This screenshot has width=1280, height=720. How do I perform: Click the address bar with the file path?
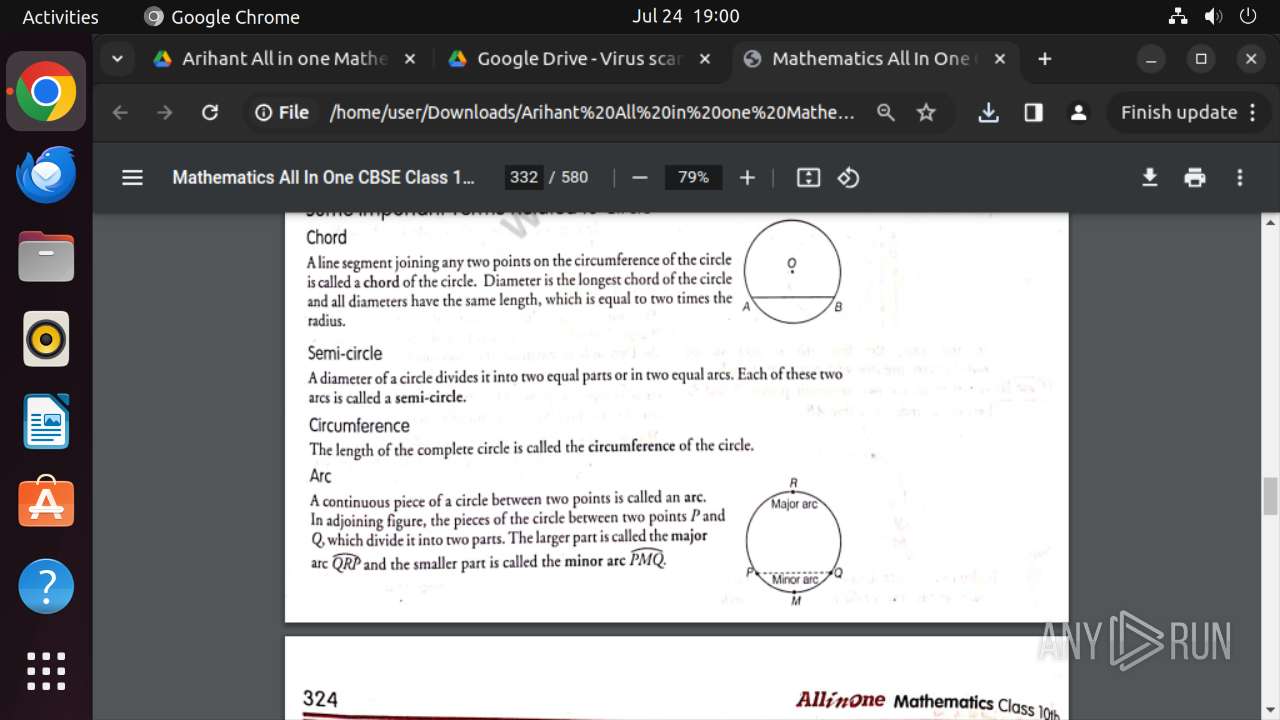pos(592,113)
